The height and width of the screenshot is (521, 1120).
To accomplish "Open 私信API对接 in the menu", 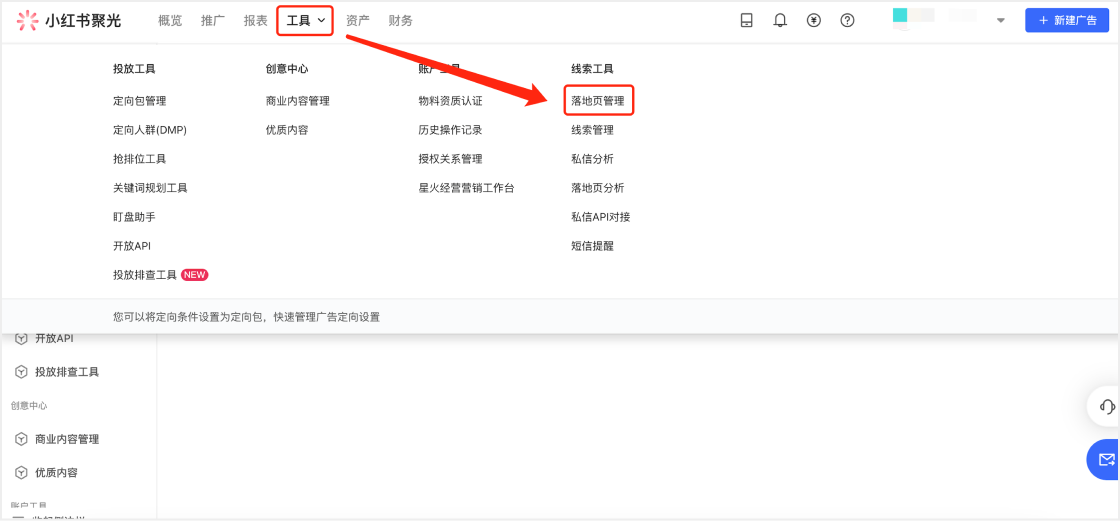I will tap(601, 217).
